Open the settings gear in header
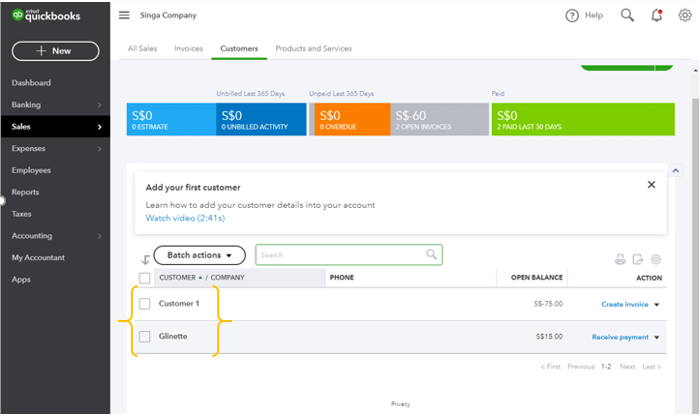Image resolution: width=700 pixels, height=417 pixels. click(x=685, y=15)
